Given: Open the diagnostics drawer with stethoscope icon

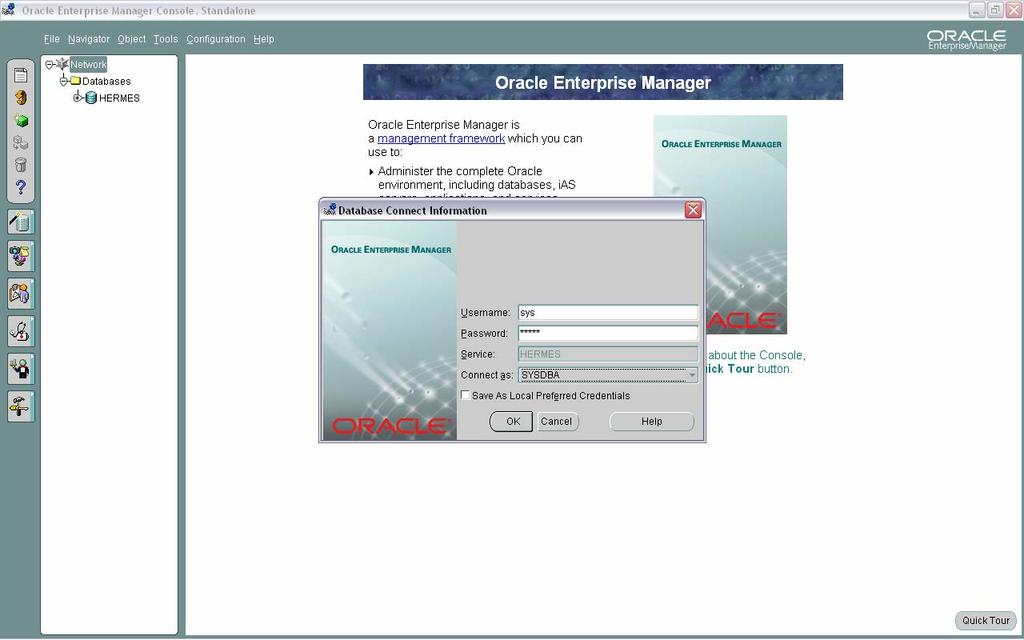Looking at the screenshot, I should [21, 331].
